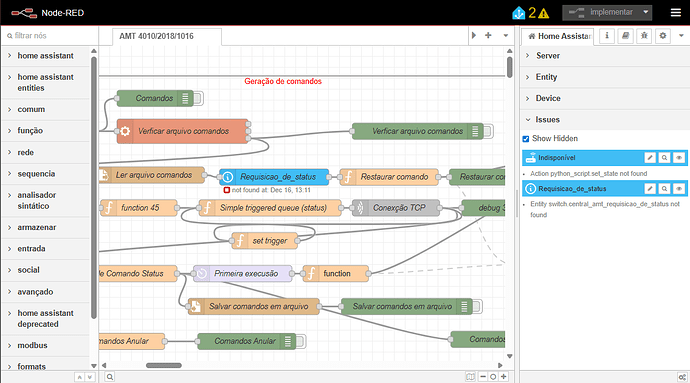This screenshot has height=383, width=690.
Task: Open the info sidebar tab icon
Action: [x=607, y=36]
